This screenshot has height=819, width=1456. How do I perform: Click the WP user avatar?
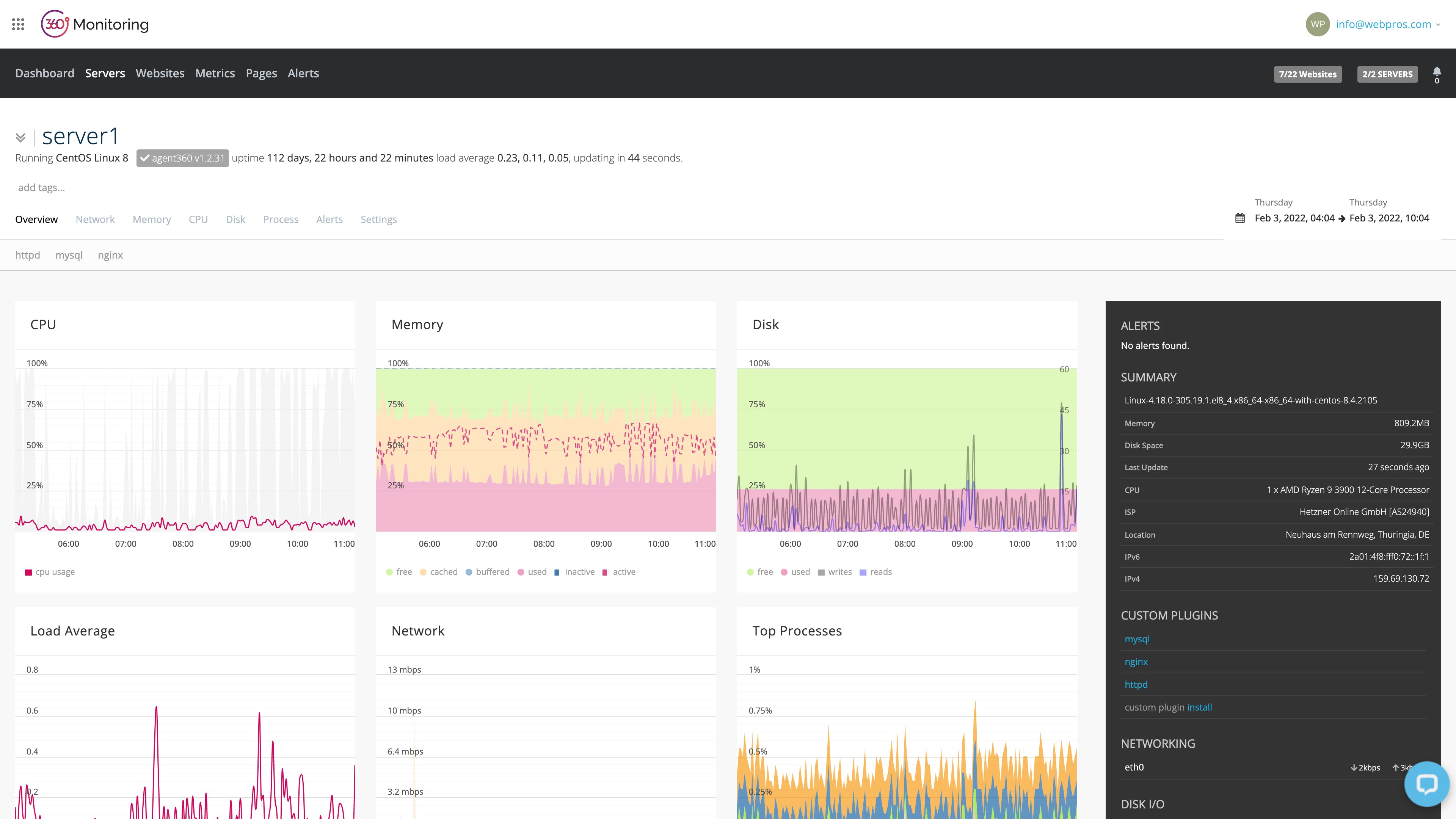(x=1318, y=24)
